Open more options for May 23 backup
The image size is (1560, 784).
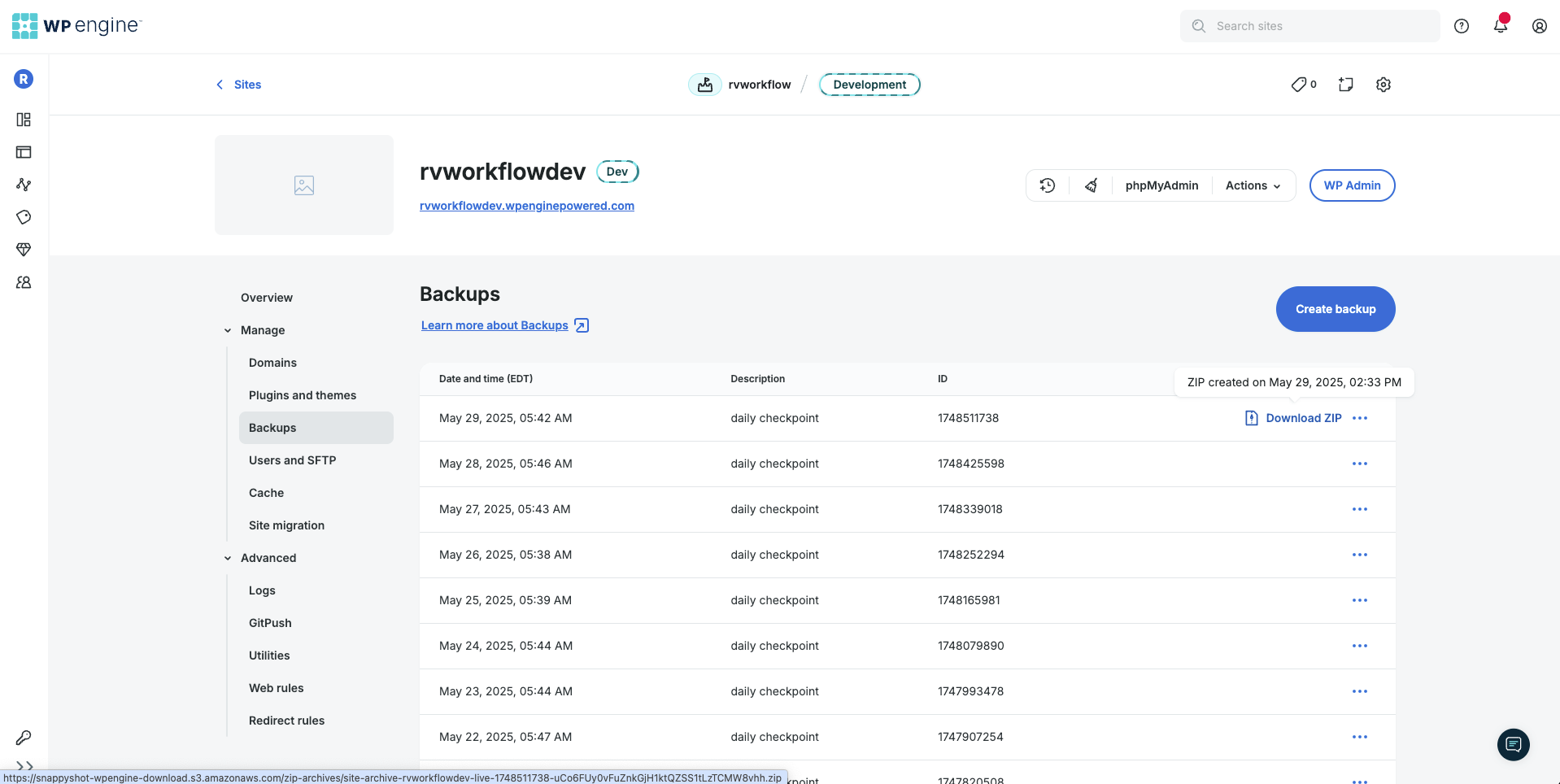tap(1360, 691)
